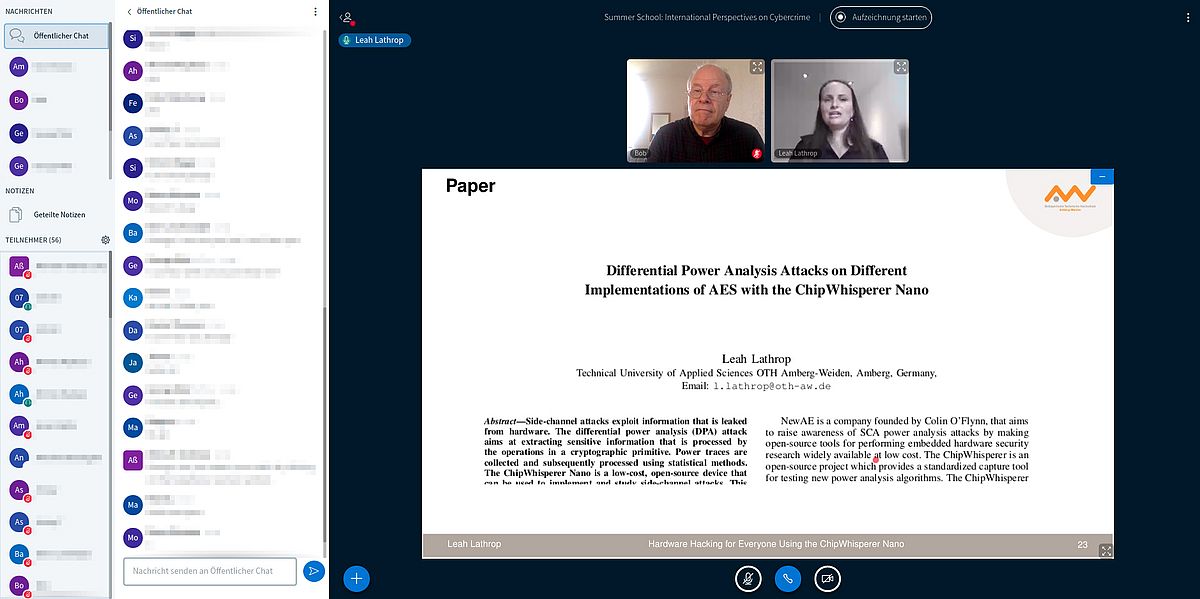Open the blue plus actions menu
1200x599 pixels.
point(357,578)
